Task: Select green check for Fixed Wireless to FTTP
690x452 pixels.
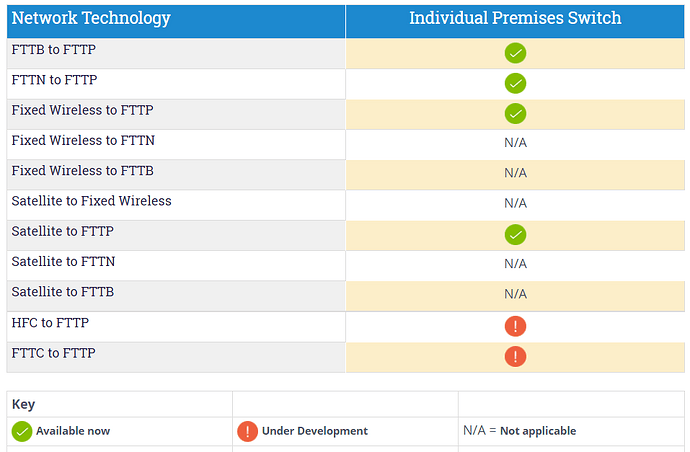Action: coord(515,114)
